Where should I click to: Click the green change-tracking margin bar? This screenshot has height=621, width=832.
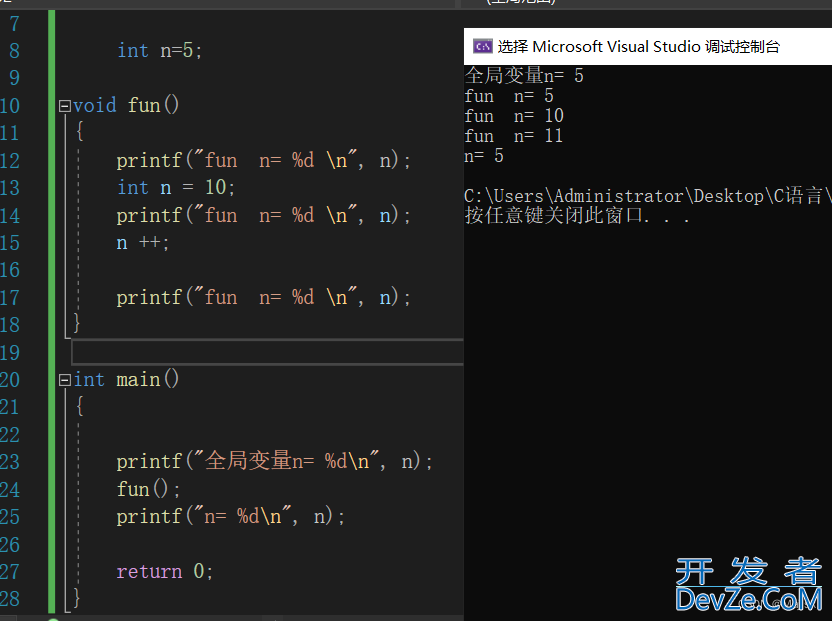(x=51, y=312)
